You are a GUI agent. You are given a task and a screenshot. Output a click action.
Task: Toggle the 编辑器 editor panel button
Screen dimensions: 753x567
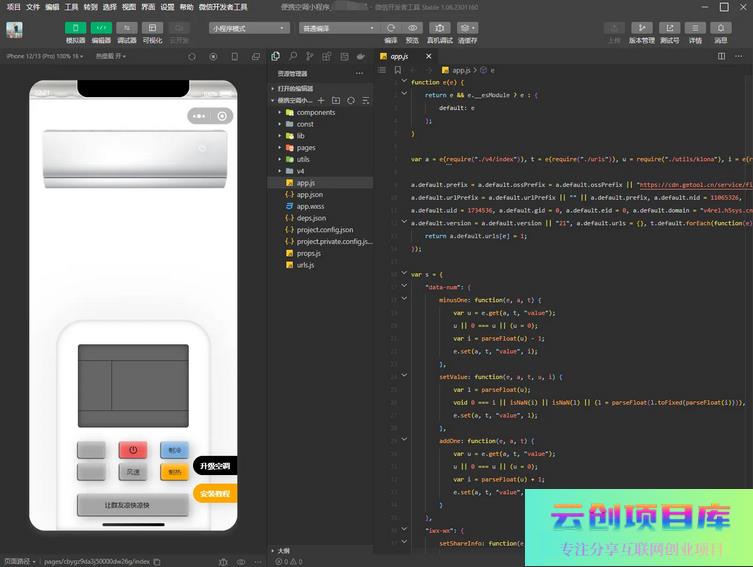point(101,28)
